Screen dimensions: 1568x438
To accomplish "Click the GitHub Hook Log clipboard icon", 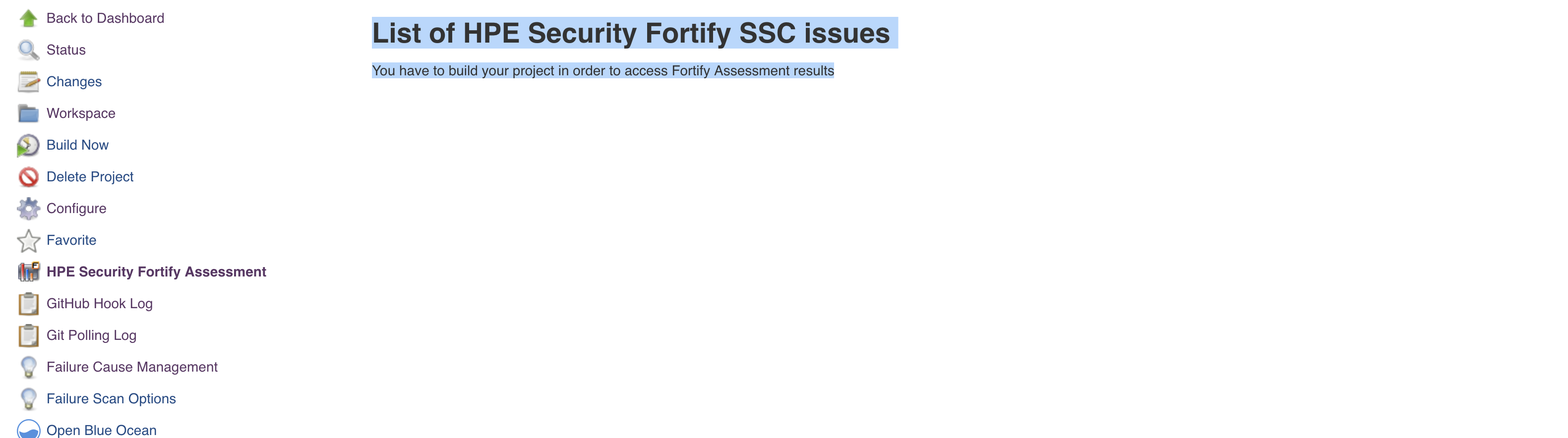I will coord(28,304).
